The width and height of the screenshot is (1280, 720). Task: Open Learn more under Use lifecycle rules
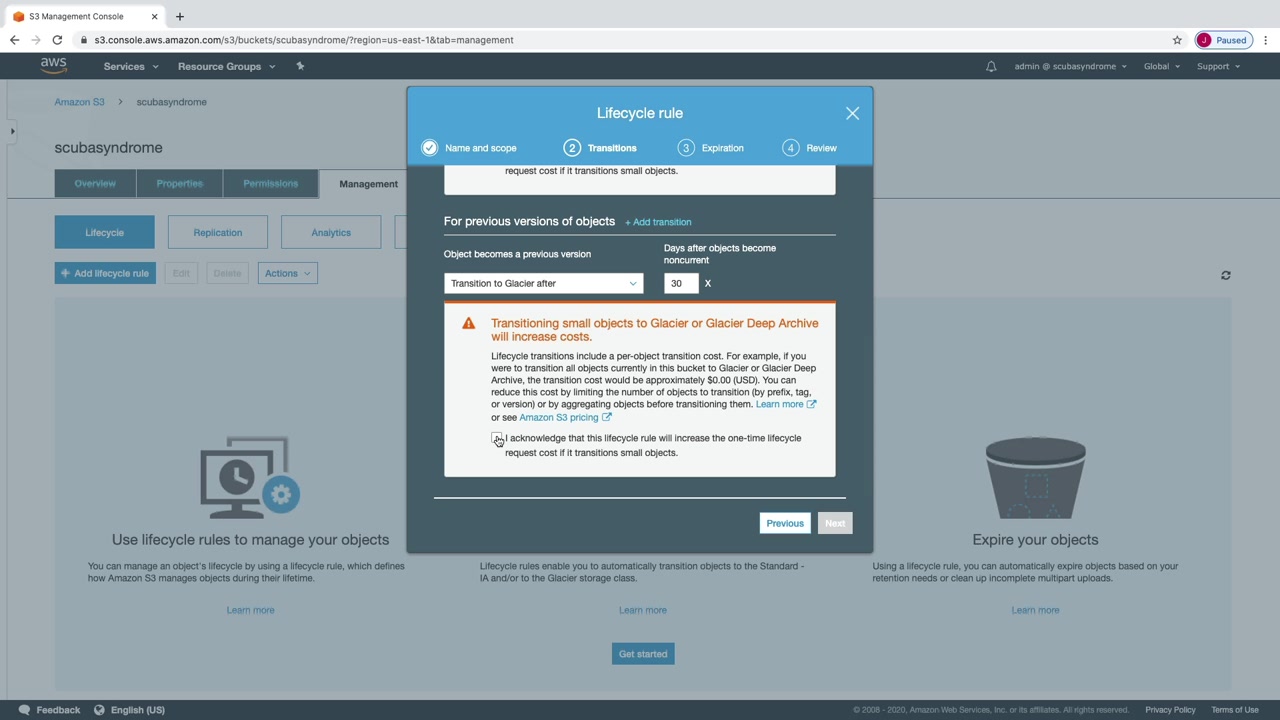(250, 610)
